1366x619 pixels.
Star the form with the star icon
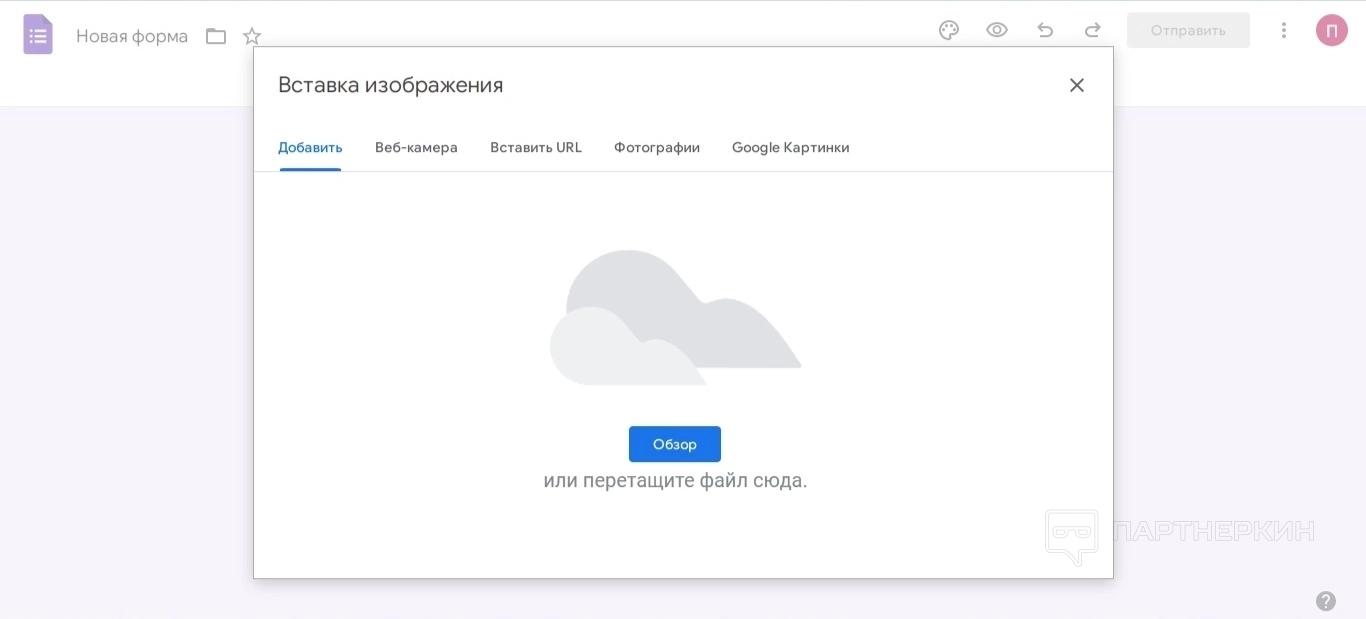(252, 36)
